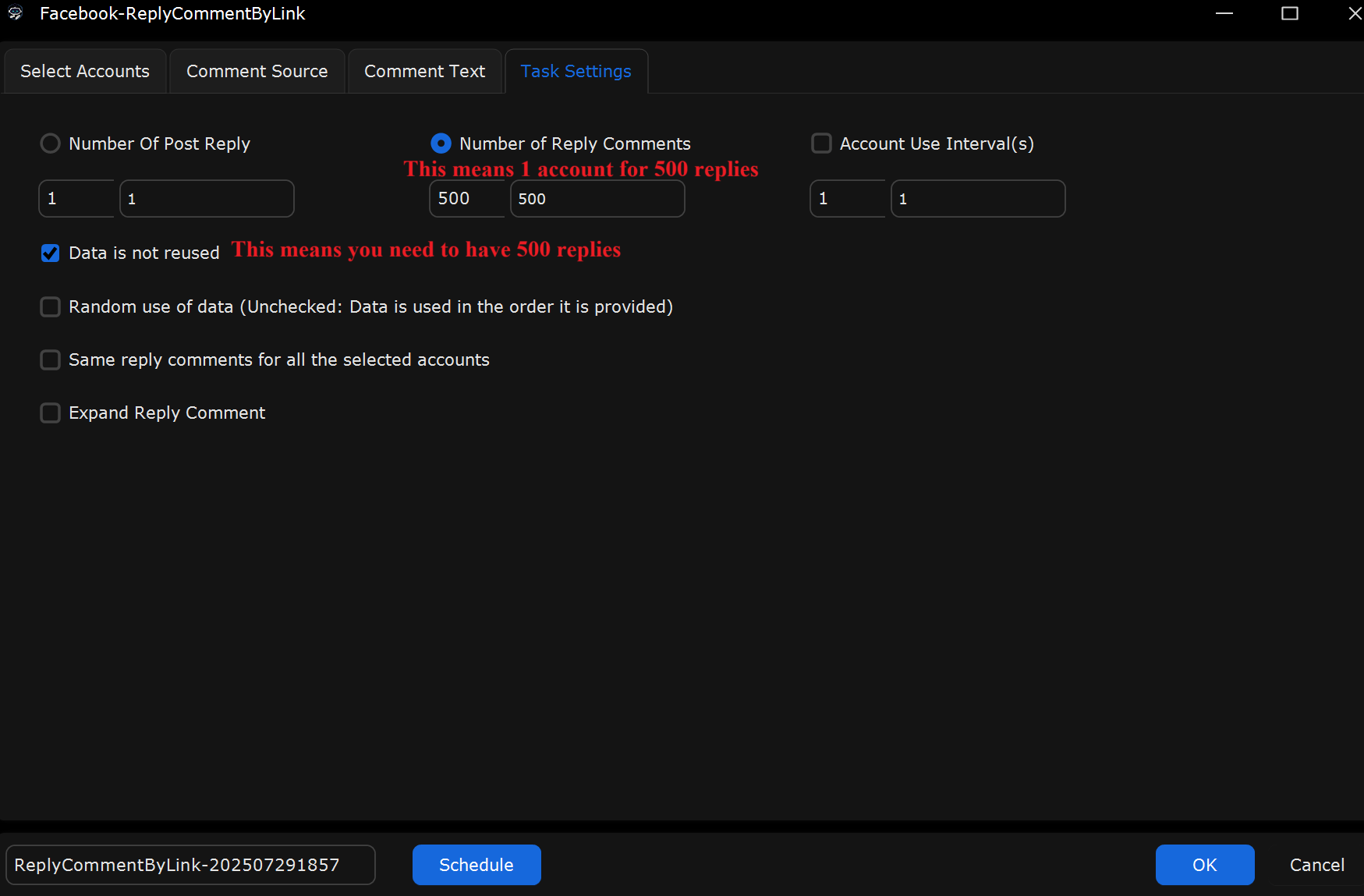Click the Reply Comments maximum 500 field
This screenshot has width=1364, height=896.
pos(597,199)
